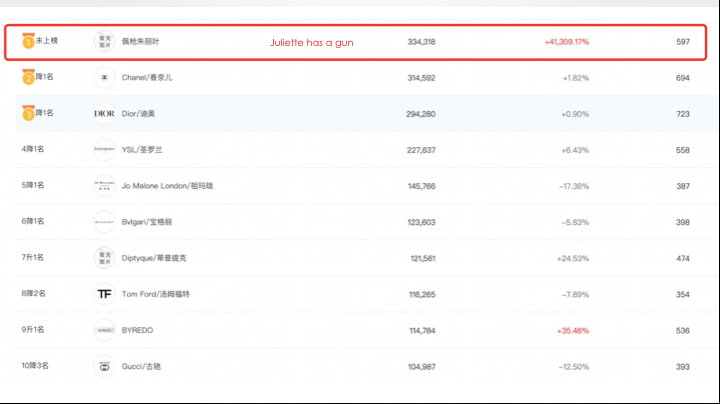
Task: Click the count 387 in Jo Malone row
Action: click(683, 186)
